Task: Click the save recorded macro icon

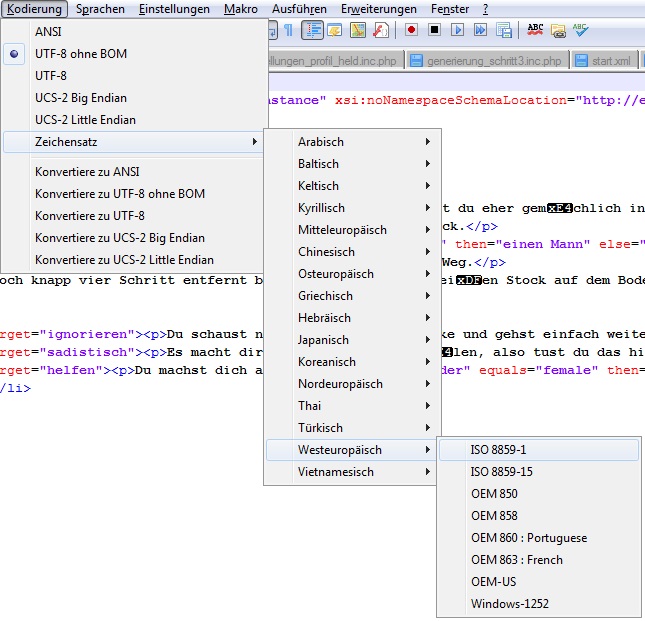Action: tap(503, 30)
